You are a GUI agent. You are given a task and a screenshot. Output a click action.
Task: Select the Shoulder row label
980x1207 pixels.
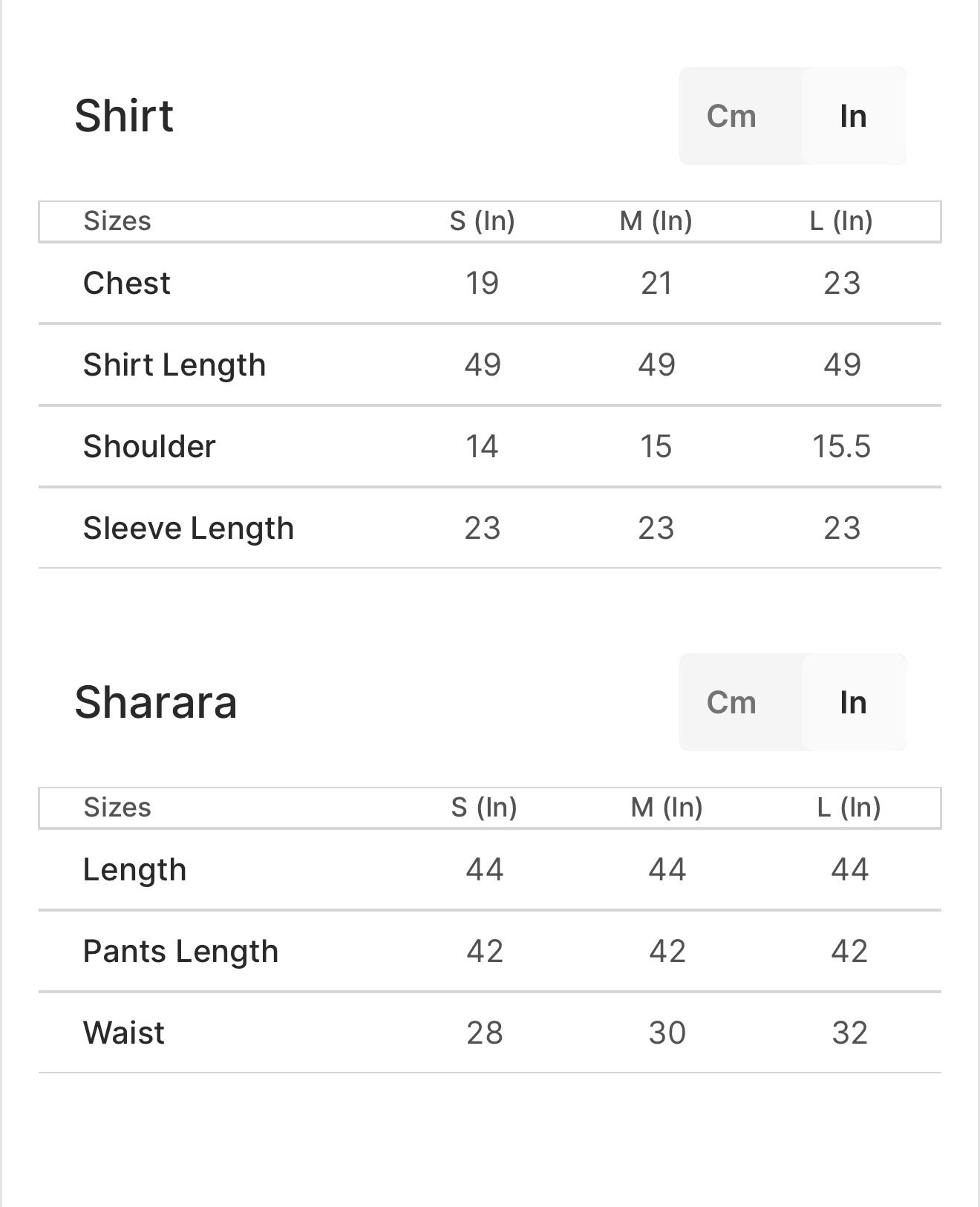[x=149, y=446]
